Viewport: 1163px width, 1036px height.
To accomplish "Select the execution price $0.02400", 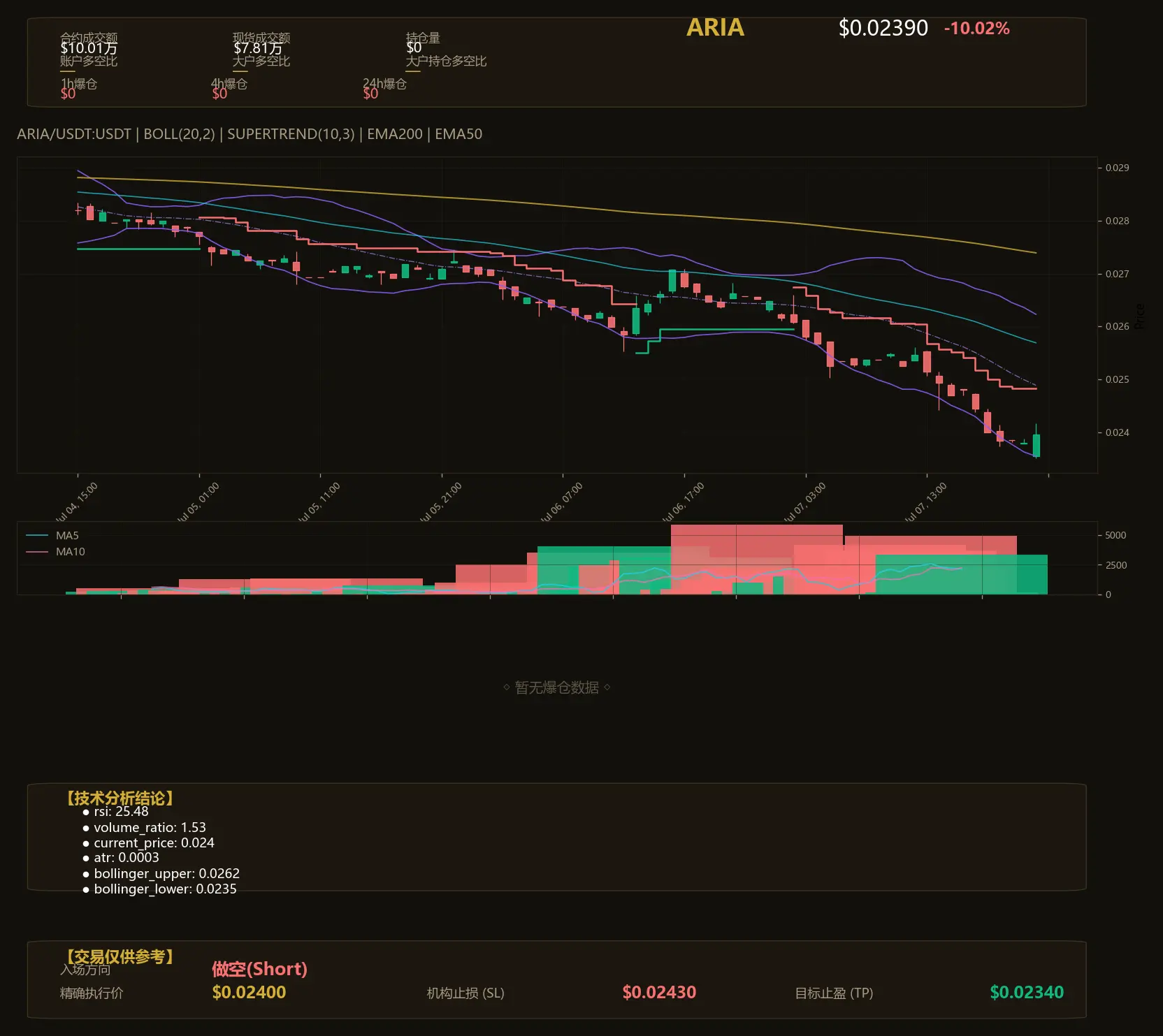I will click(x=249, y=993).
